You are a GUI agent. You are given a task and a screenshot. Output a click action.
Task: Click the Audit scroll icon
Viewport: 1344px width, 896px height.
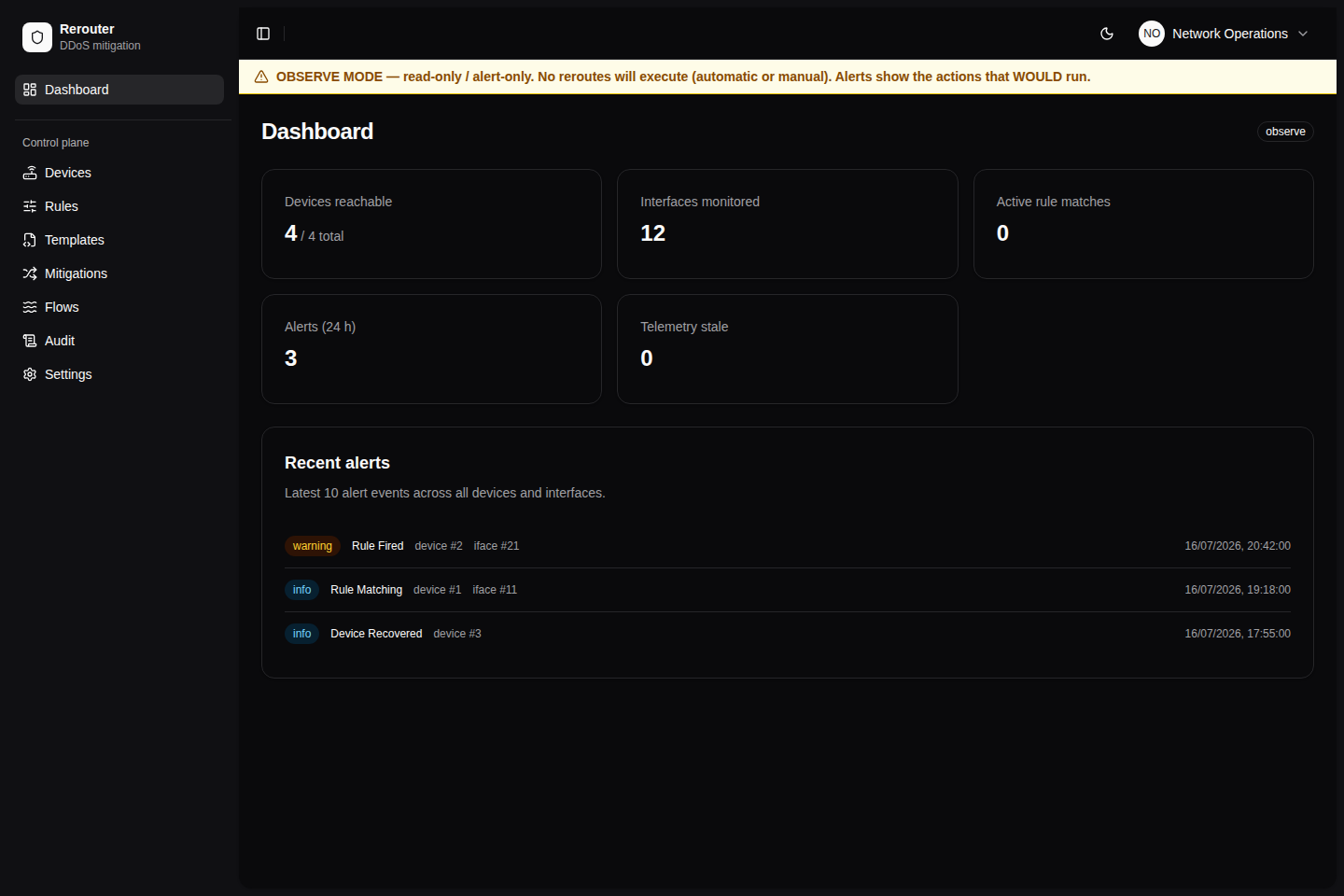point(30,341)
